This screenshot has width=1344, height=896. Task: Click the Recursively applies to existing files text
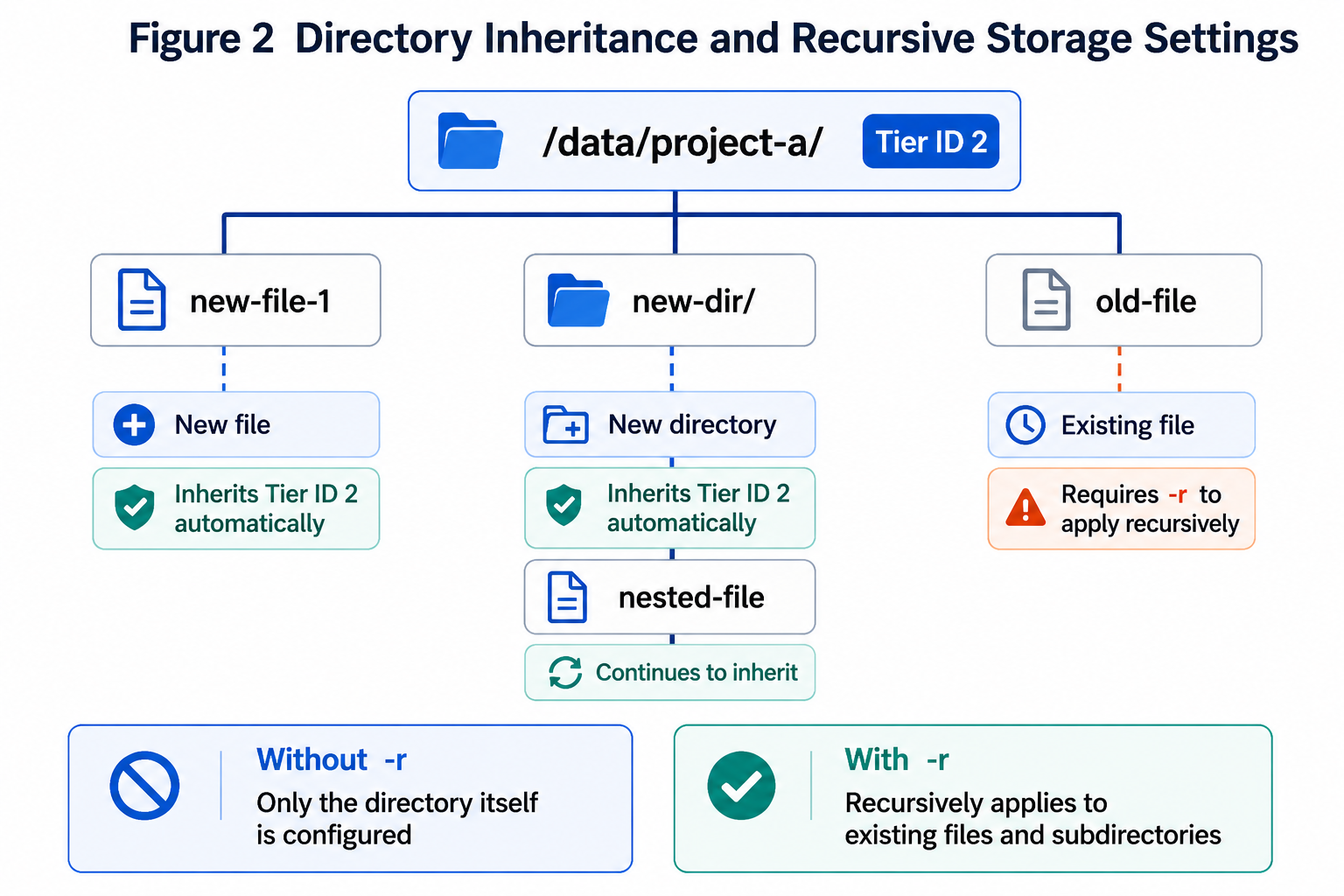pyautogui.click(x=1032, y=818)
